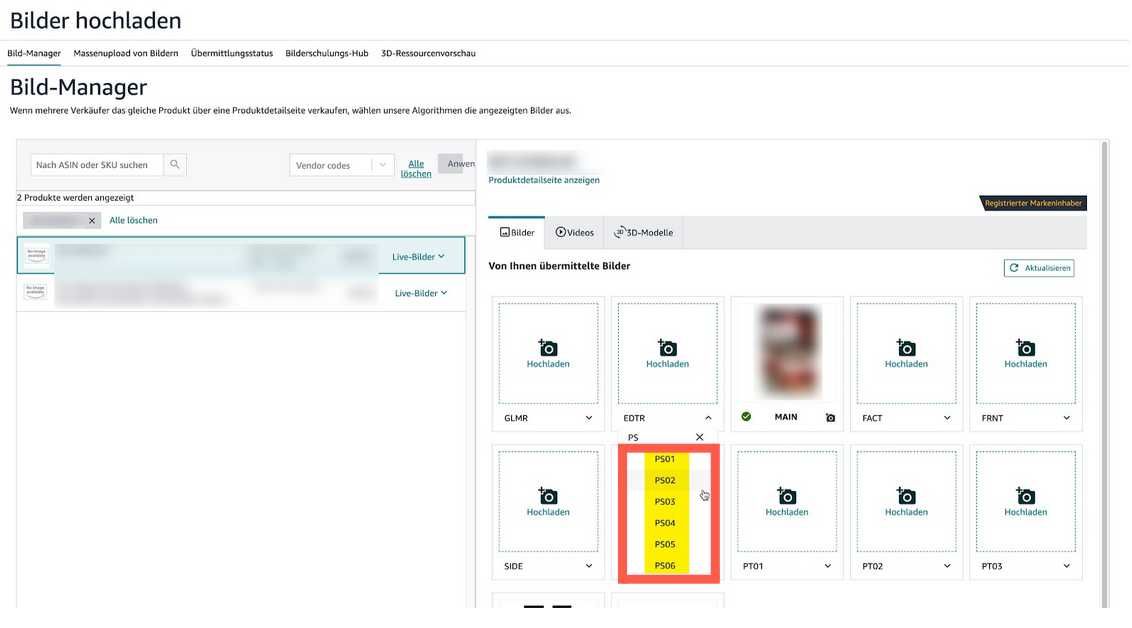Remove the blurred filter chip with X
The height and width of the screenshot is (628, 1132).
pos(92,221)
